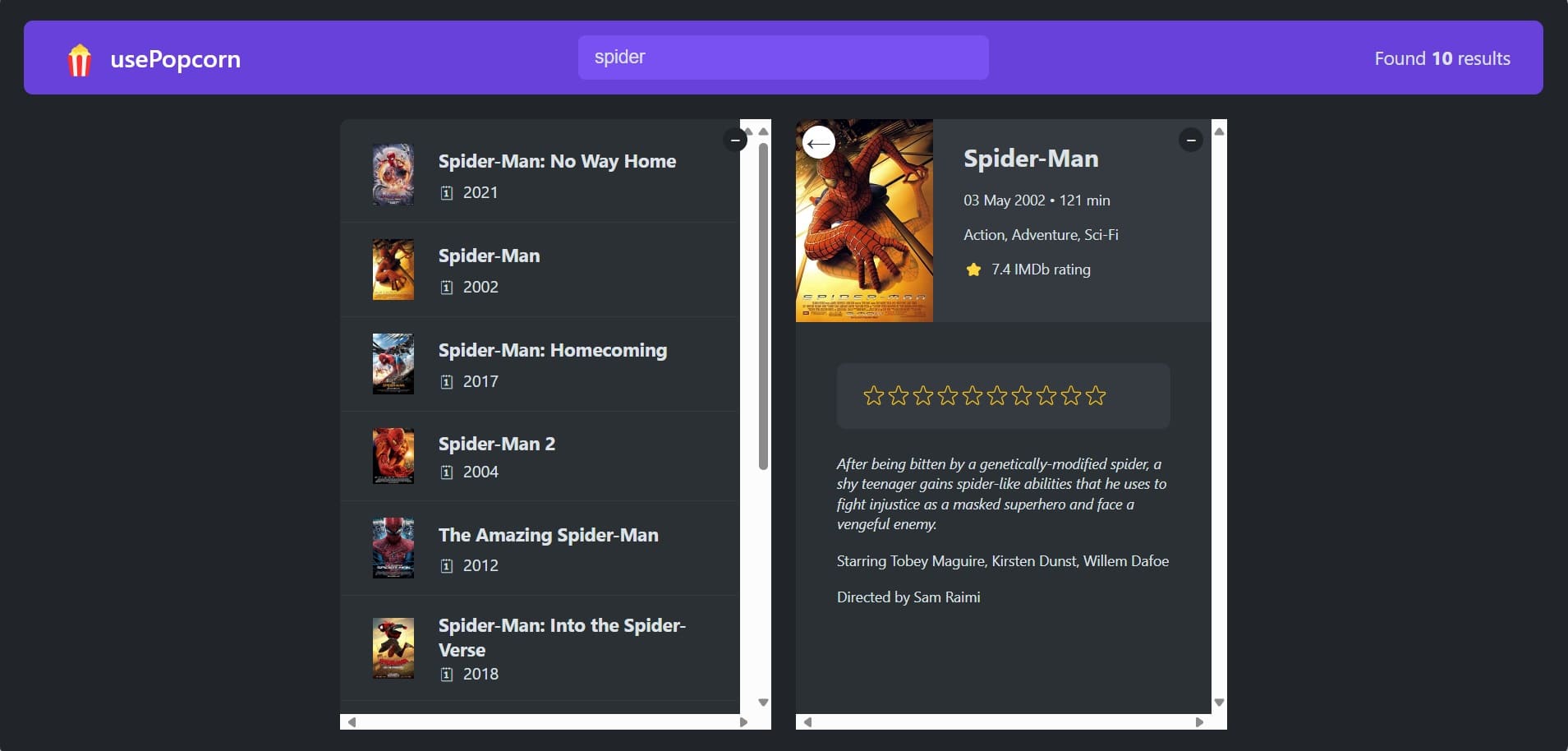The width and height of the screenshot is (1568, 751).
Task: Click the year 2017 text
Action: click(481, 381)
